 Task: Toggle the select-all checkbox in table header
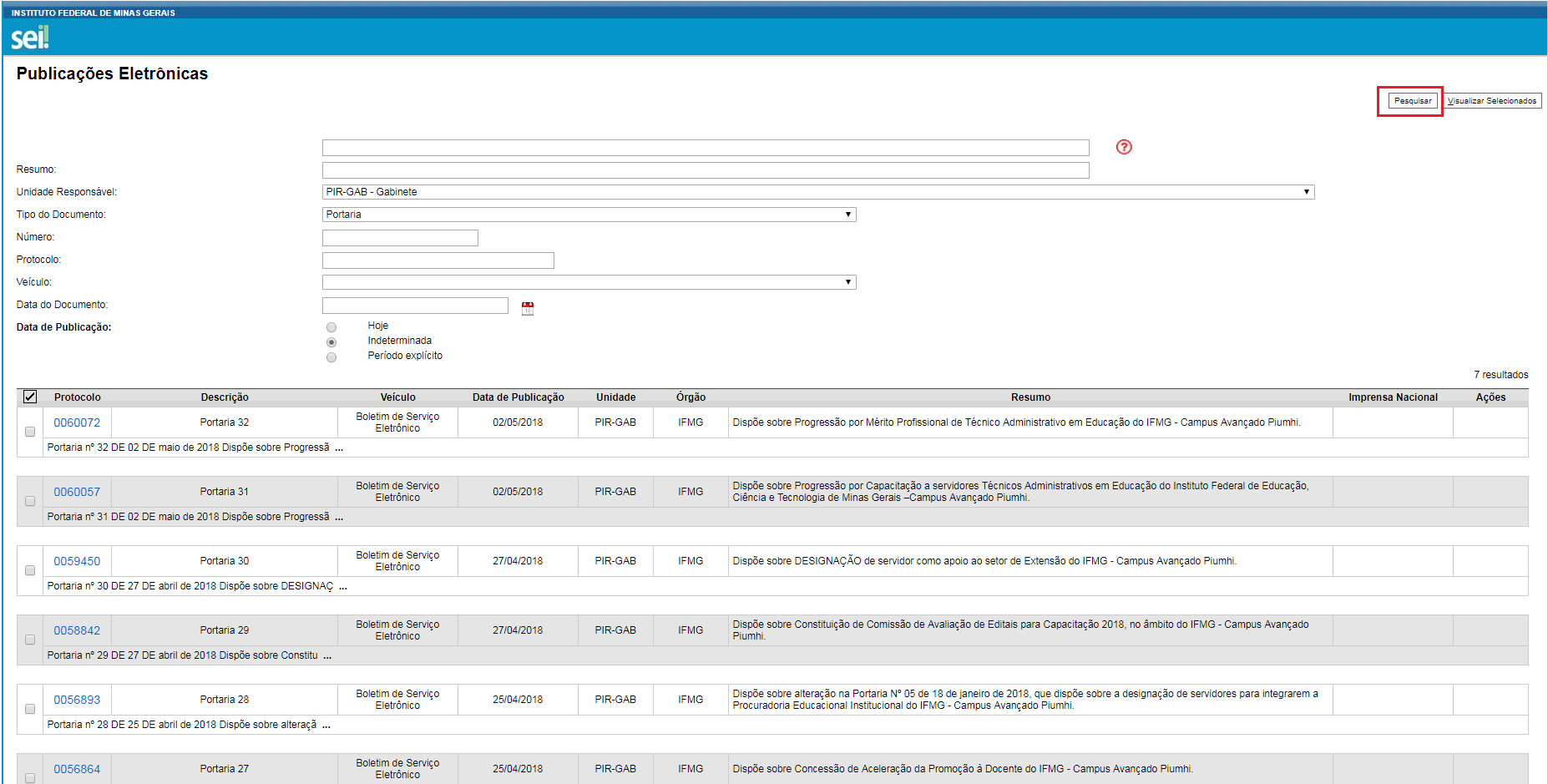(30, 397)
